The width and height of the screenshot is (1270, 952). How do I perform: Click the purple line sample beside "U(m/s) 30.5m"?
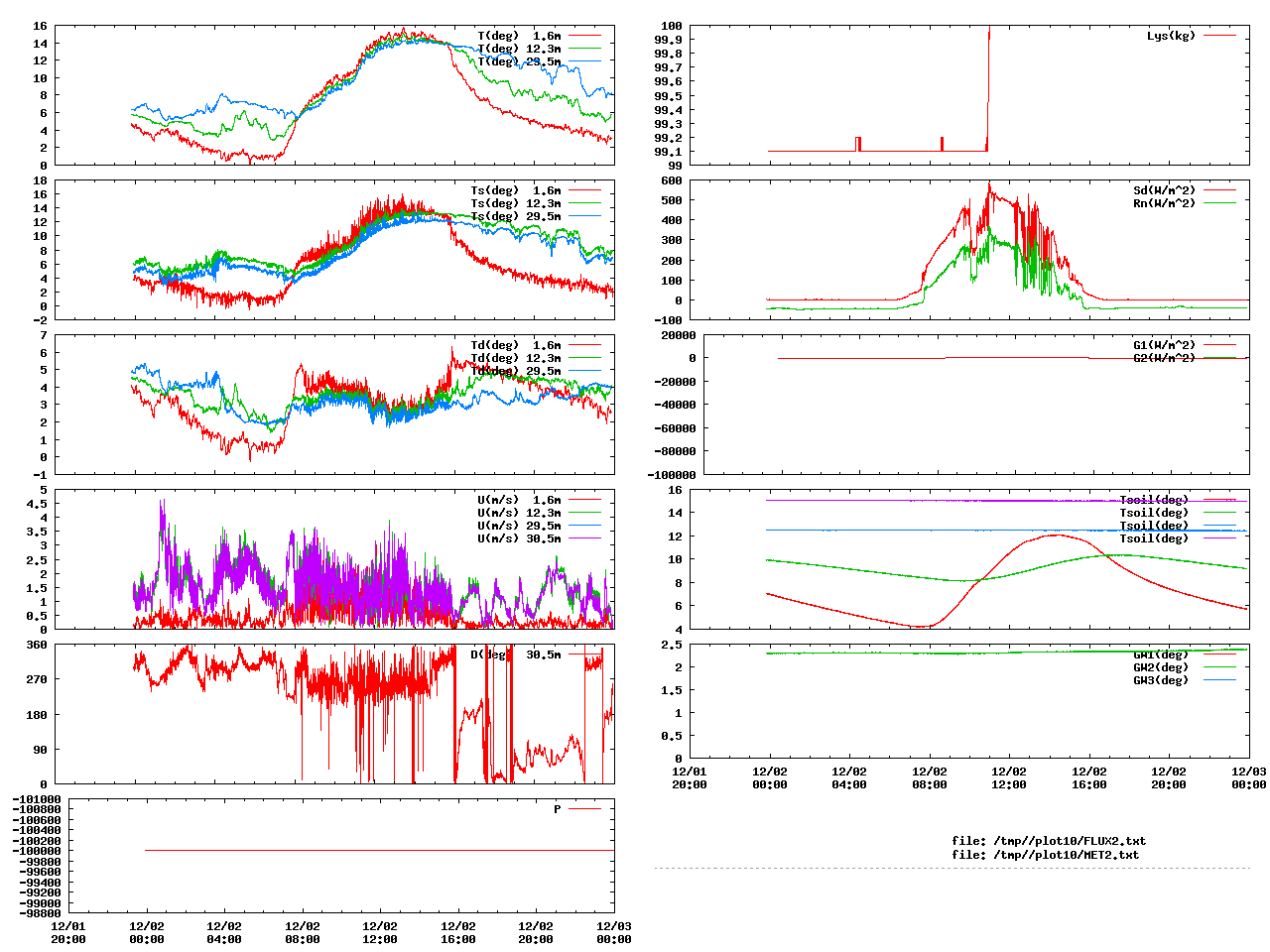(x=584, y=538)
